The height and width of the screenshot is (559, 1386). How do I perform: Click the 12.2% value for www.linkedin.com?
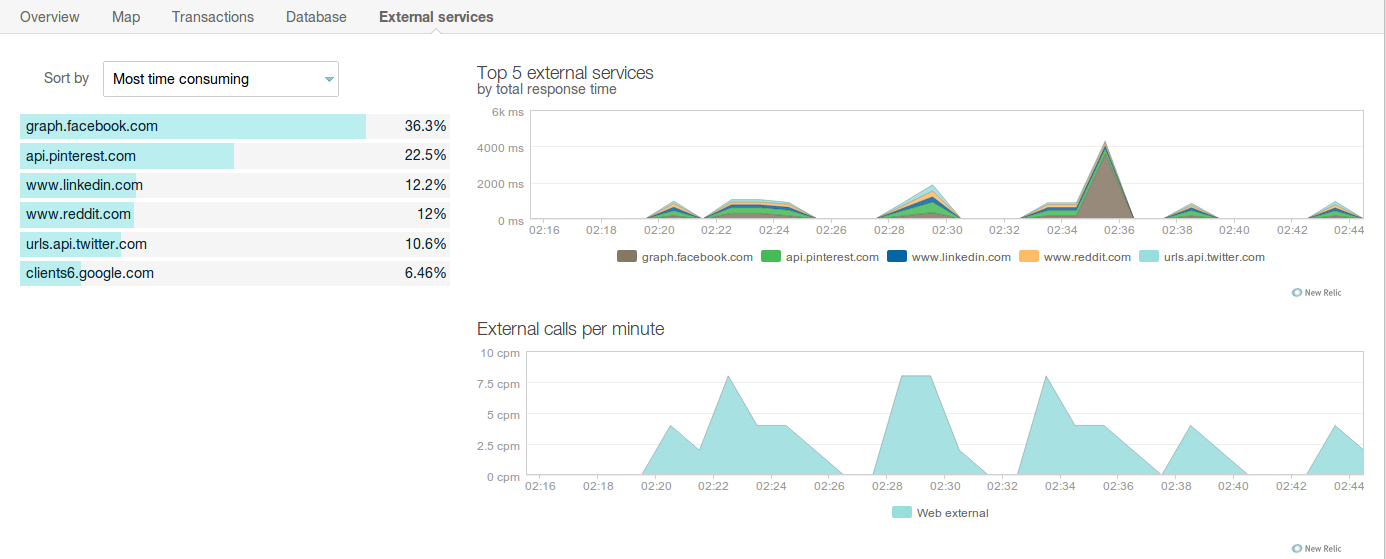click(425, 185)
